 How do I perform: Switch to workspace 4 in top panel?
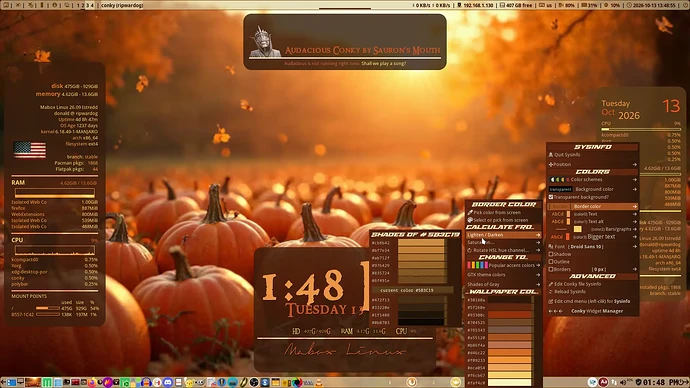92,5
